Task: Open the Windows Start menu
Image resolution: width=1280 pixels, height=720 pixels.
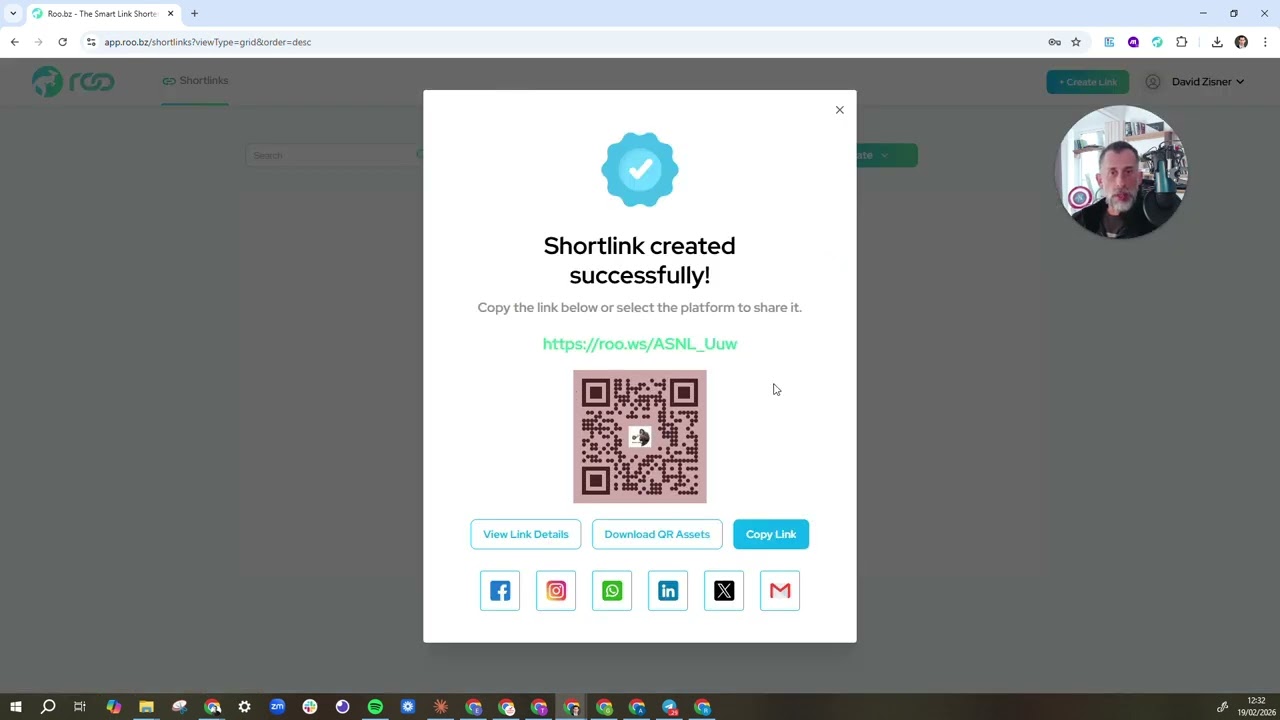Action: pyautogui.click(x=16, y=707)
